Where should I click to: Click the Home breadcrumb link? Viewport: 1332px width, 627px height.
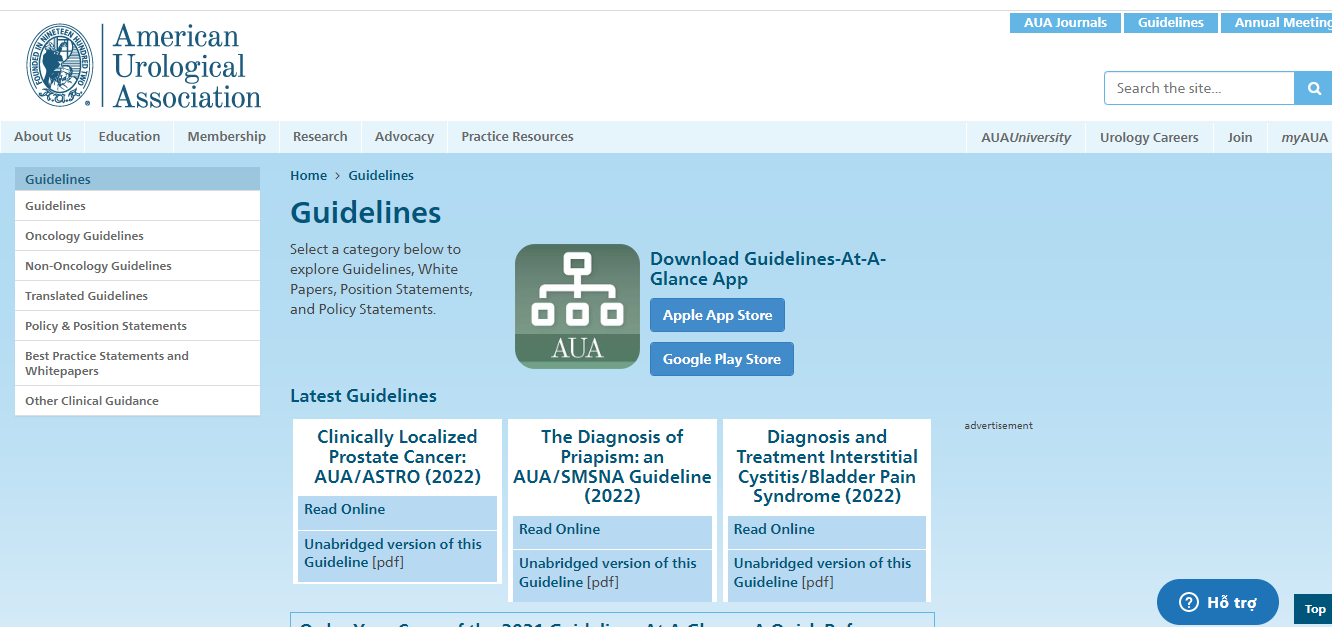(x=308, y=175)
